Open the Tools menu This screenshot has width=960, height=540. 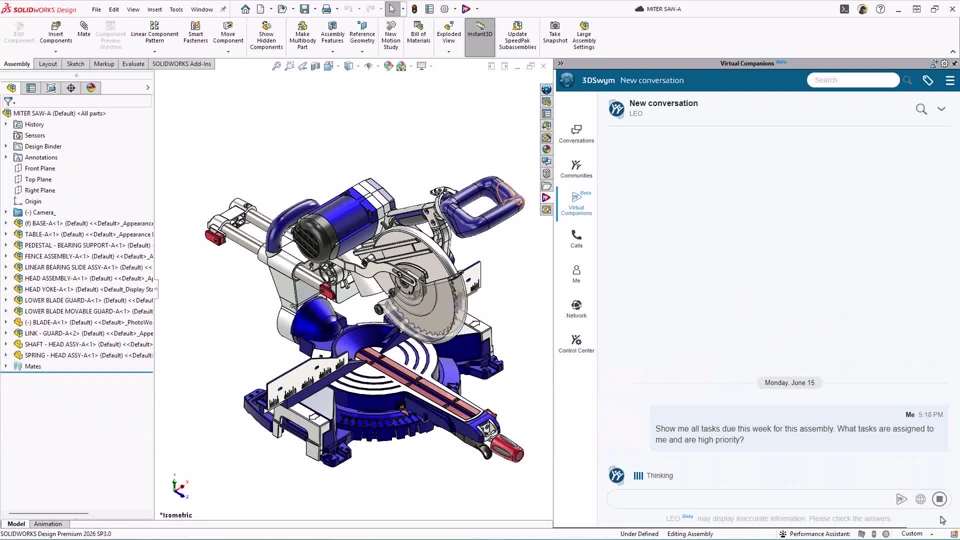[176, 9]
